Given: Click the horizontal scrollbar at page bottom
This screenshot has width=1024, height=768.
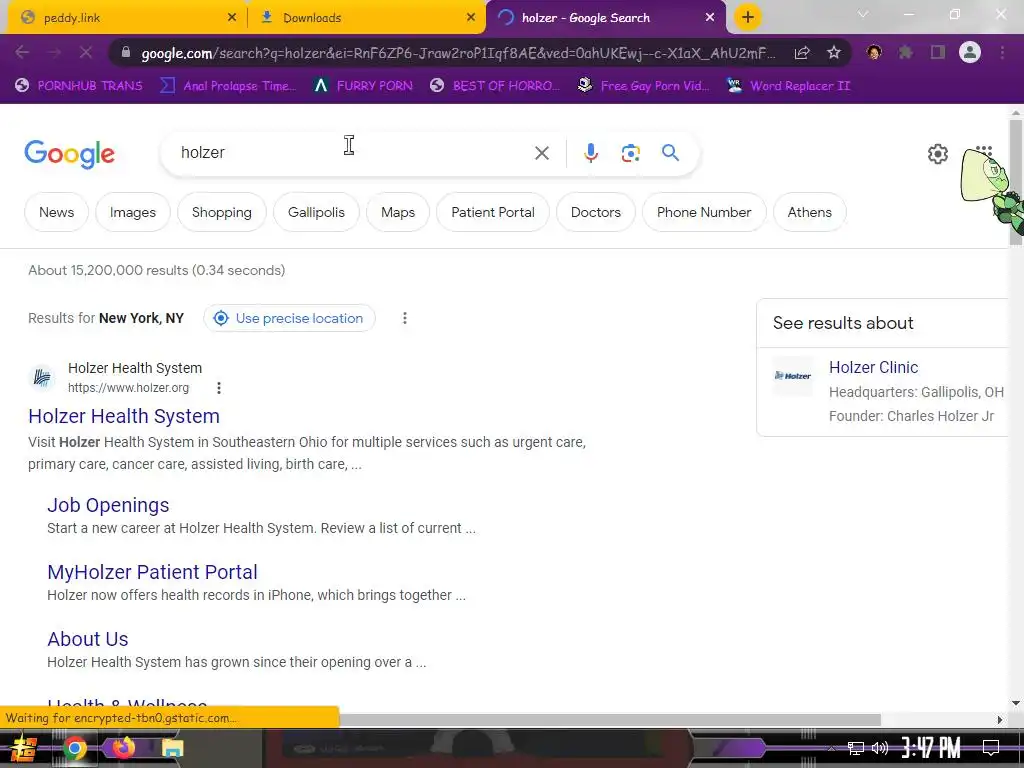Looking at the screenshot, I should pos(610,720).
